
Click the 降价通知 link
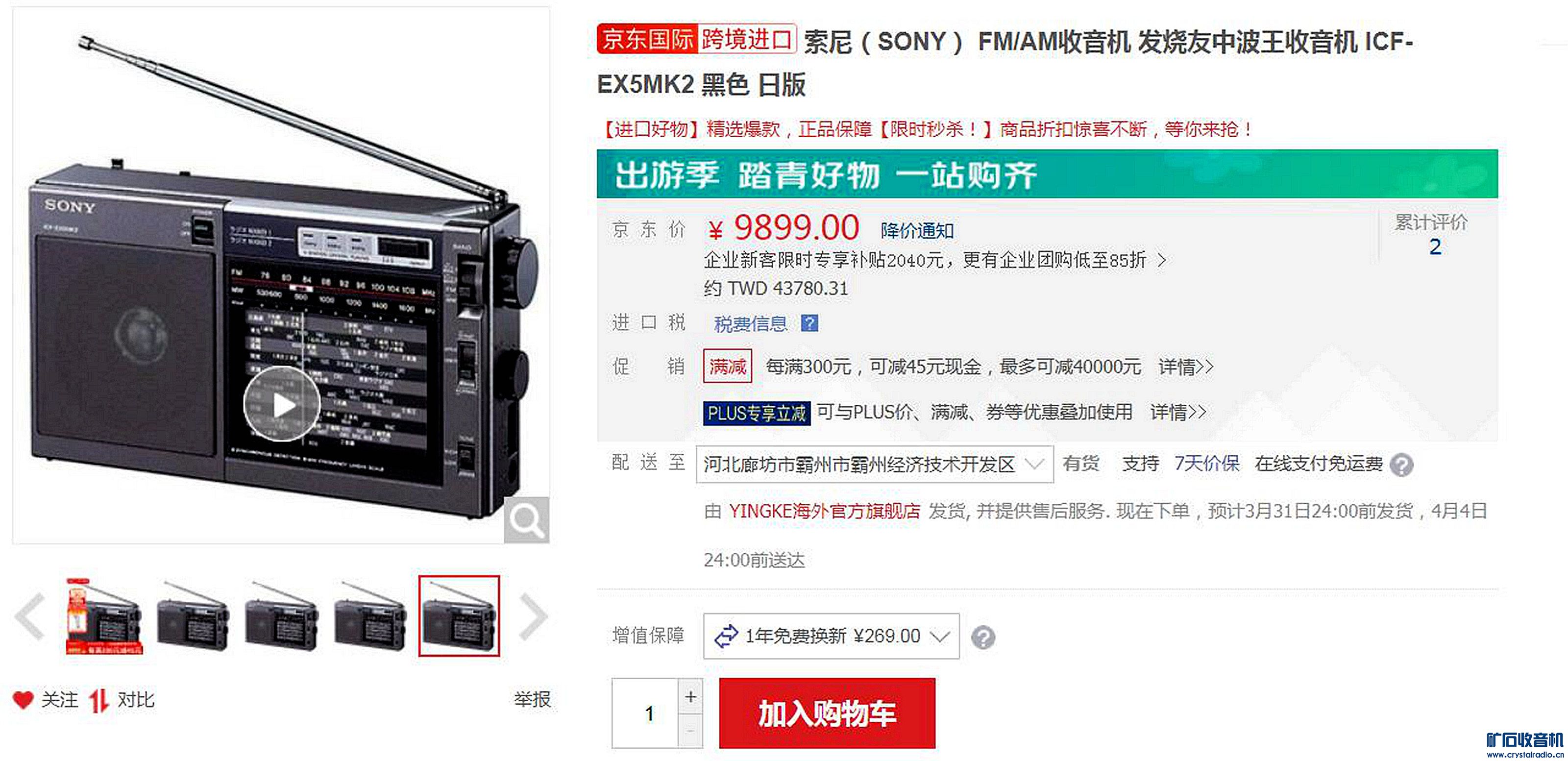pos(917,231)
